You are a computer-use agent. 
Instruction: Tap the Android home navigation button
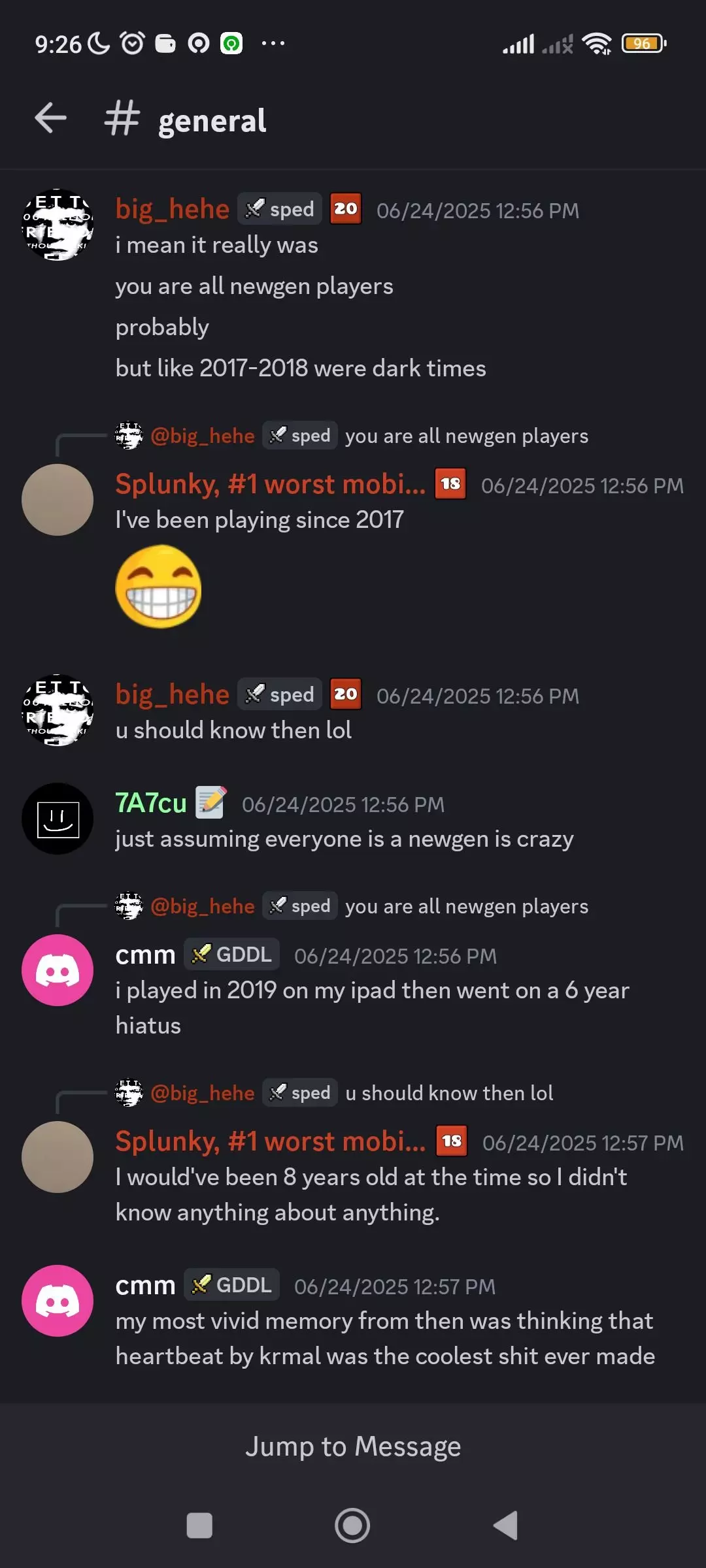click(x=352, y=1526)
